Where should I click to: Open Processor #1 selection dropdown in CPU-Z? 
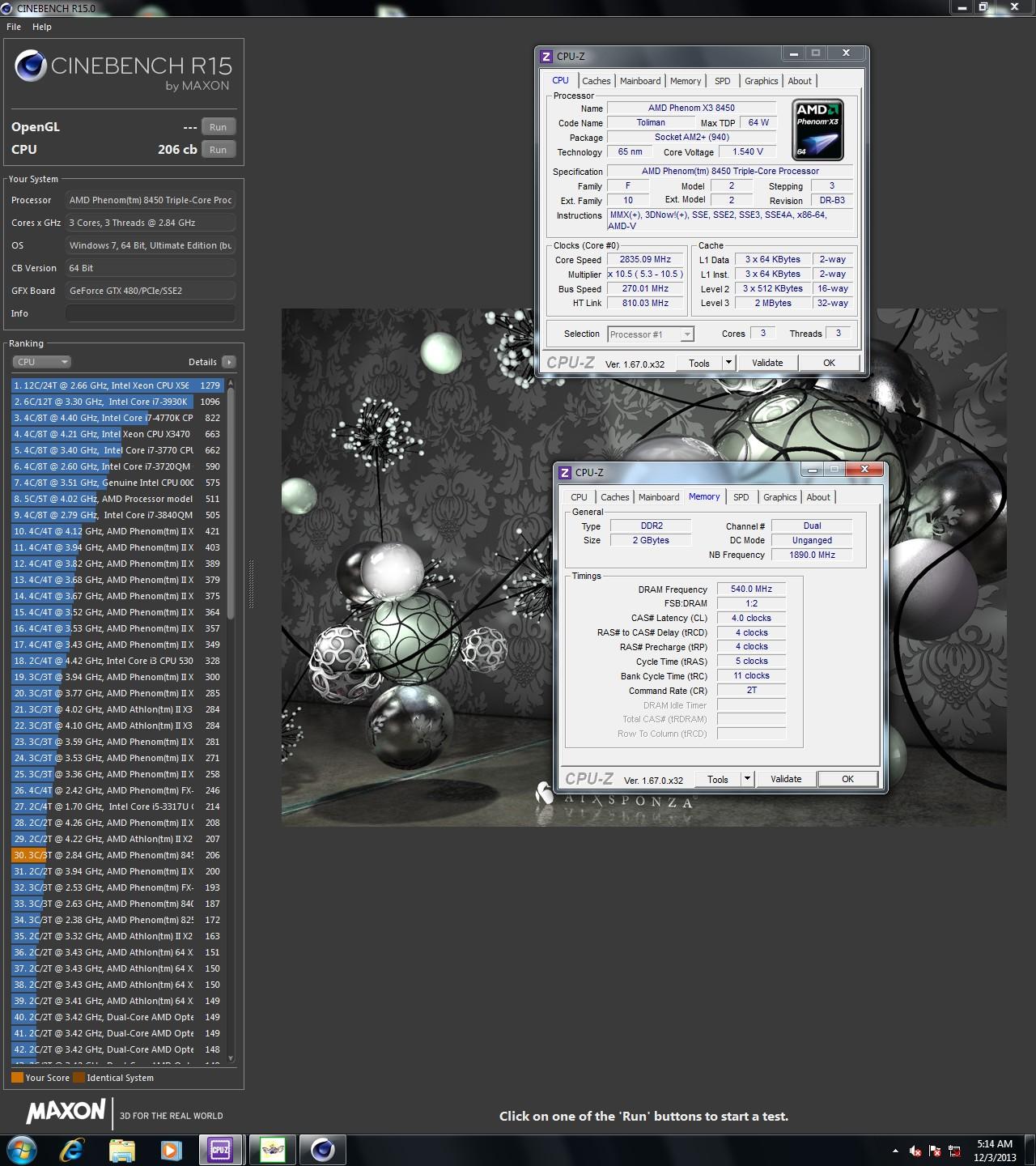click(x=651, y=334)
